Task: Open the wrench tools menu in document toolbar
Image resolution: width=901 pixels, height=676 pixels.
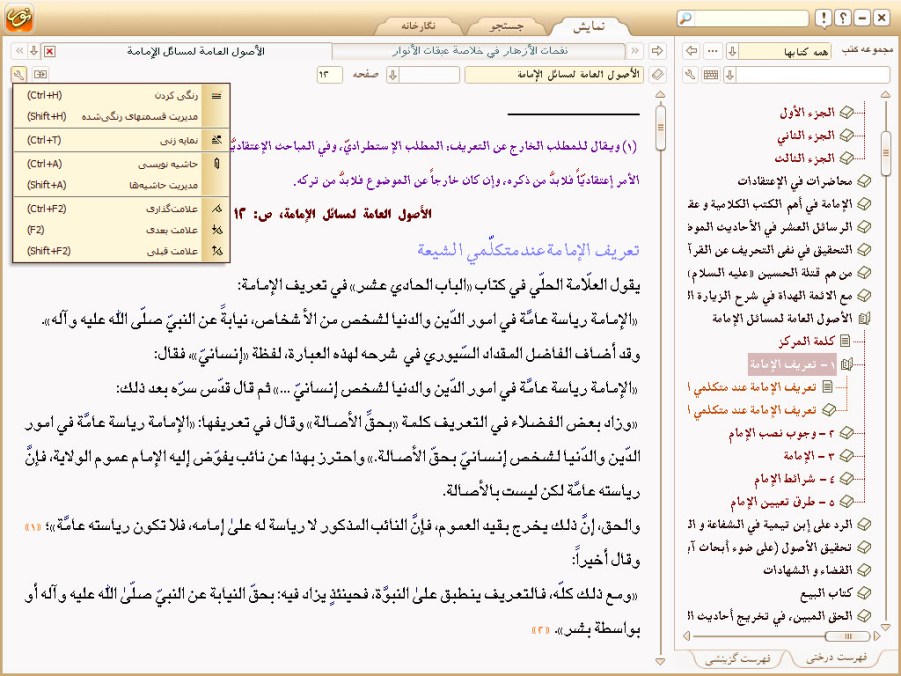Action: pyautogui.click(x=18, y=74)
